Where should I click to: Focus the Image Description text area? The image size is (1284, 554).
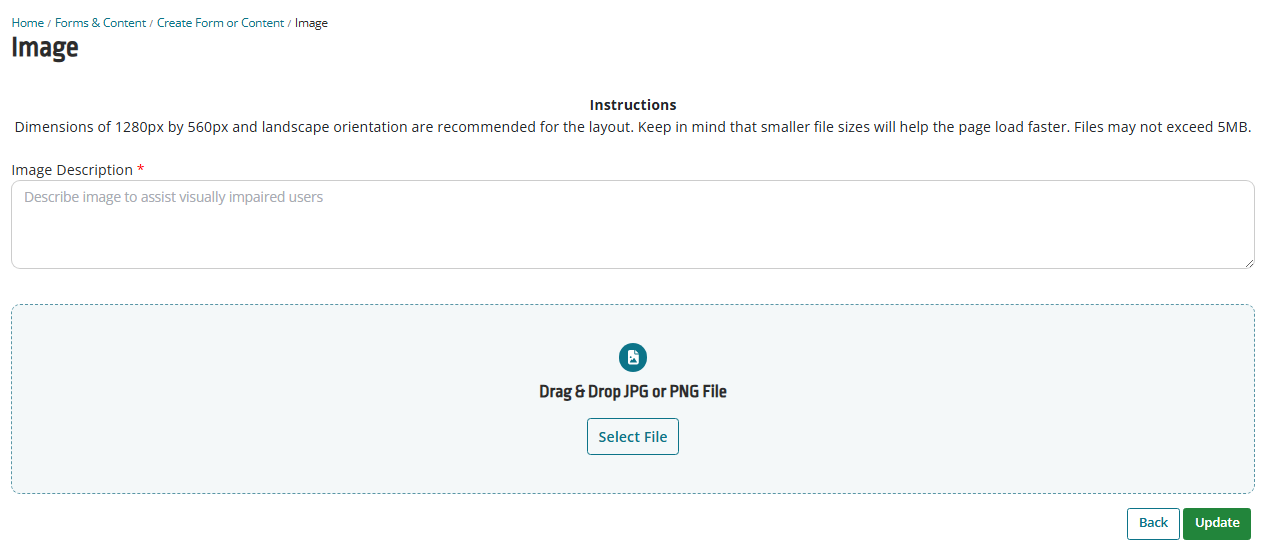click(633, 224)
